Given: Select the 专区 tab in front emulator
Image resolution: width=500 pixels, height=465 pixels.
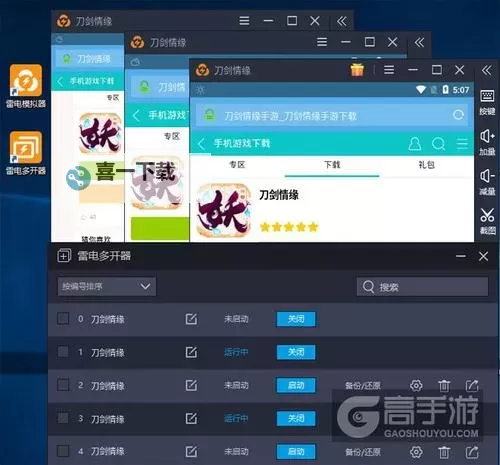Looking at the screenshot, I should tap(237, 165).
